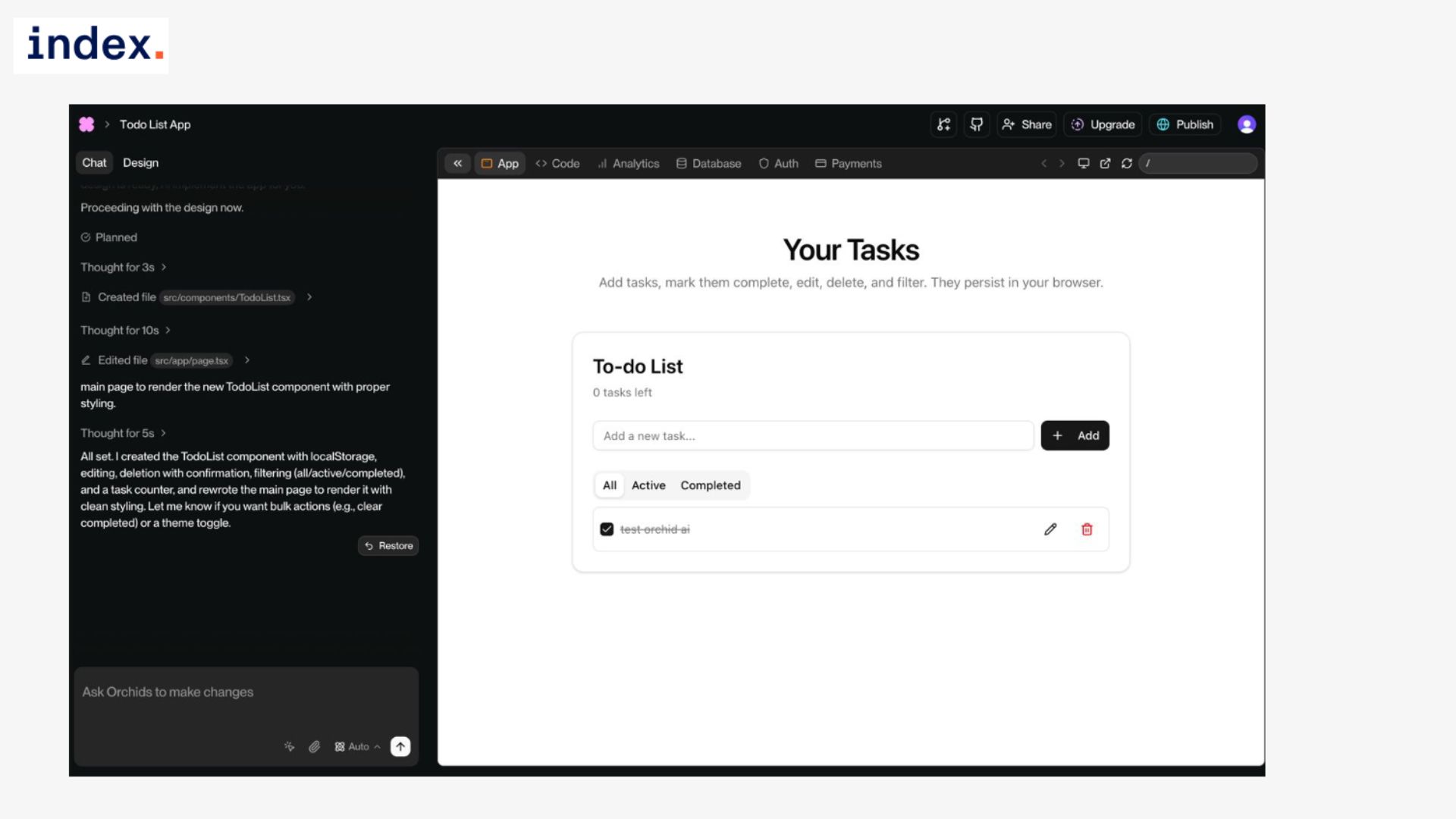
Task: Focus the 'Add a new task' field
Action: click(812, 435)
